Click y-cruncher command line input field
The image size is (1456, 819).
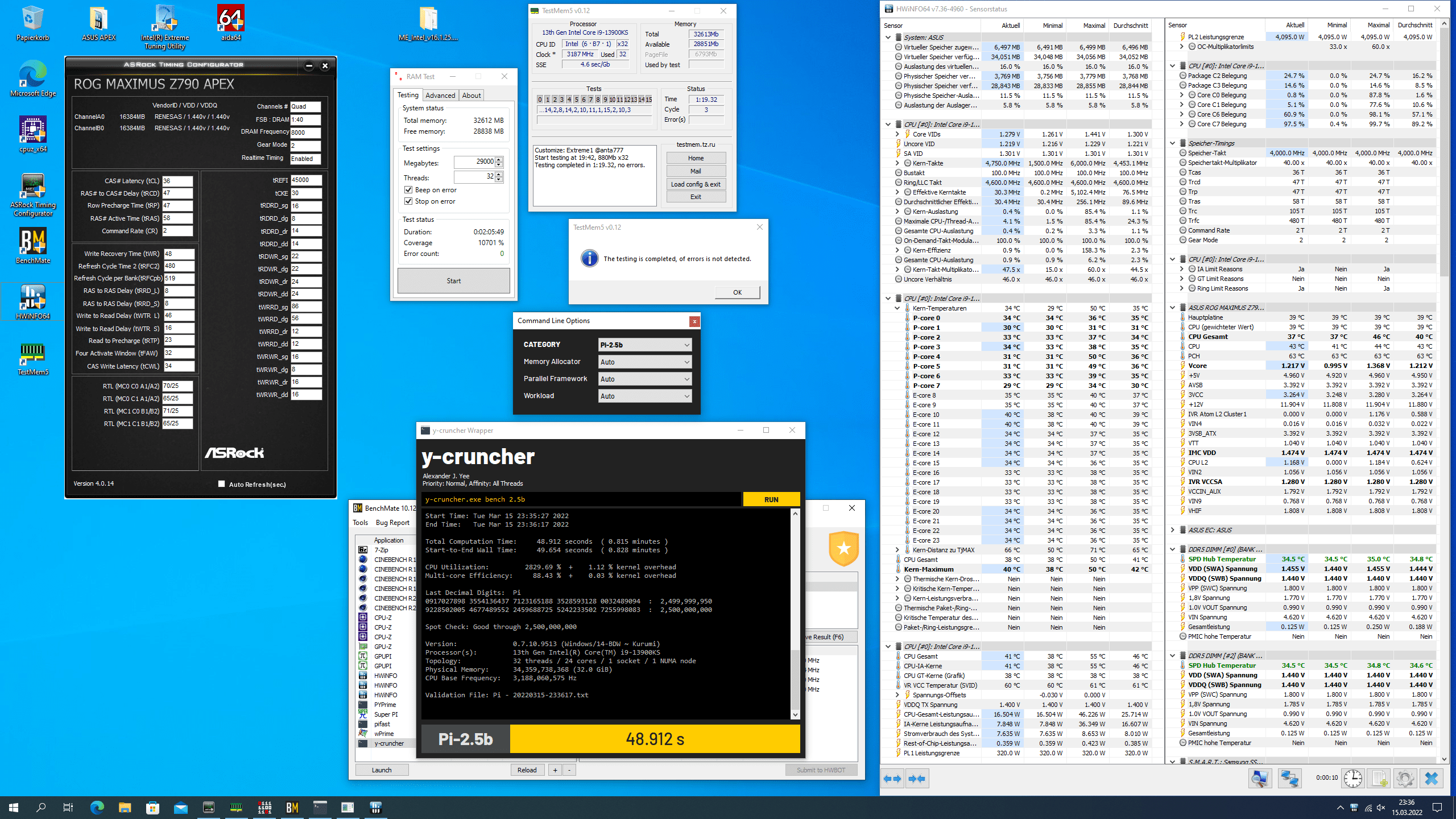[581, 499]
